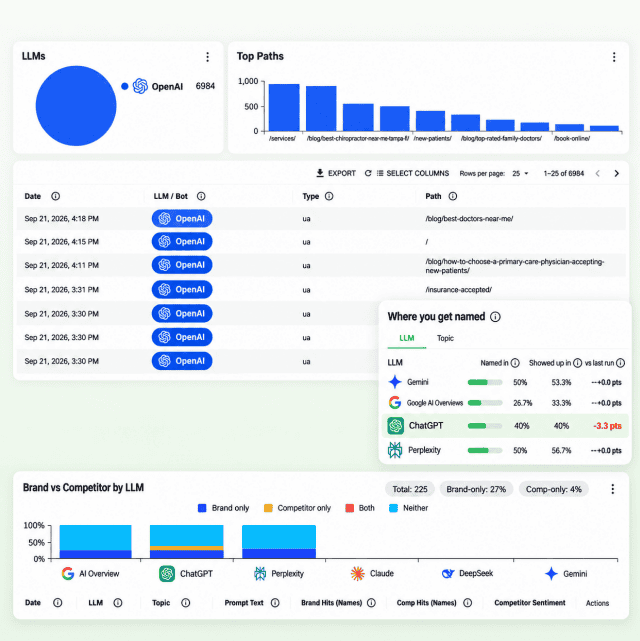Viewport: 640px width, 641px height.
Task: Toggle the Neither legend swatch
Action: click(393, 508)
